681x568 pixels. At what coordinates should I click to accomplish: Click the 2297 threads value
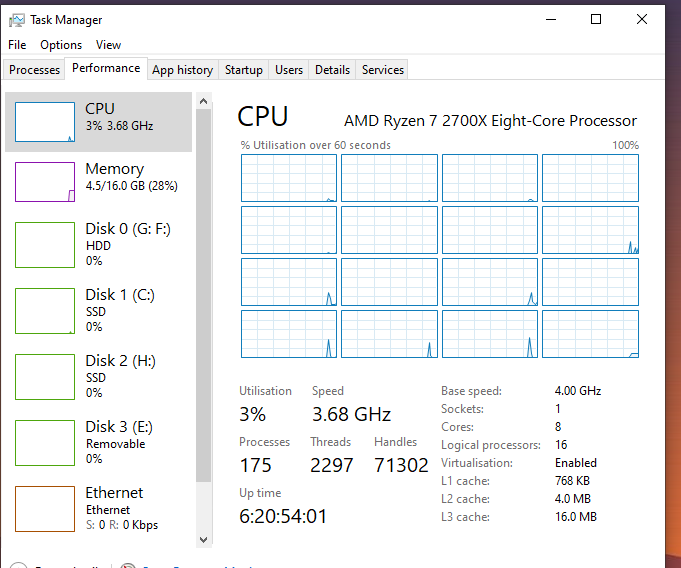332,466
